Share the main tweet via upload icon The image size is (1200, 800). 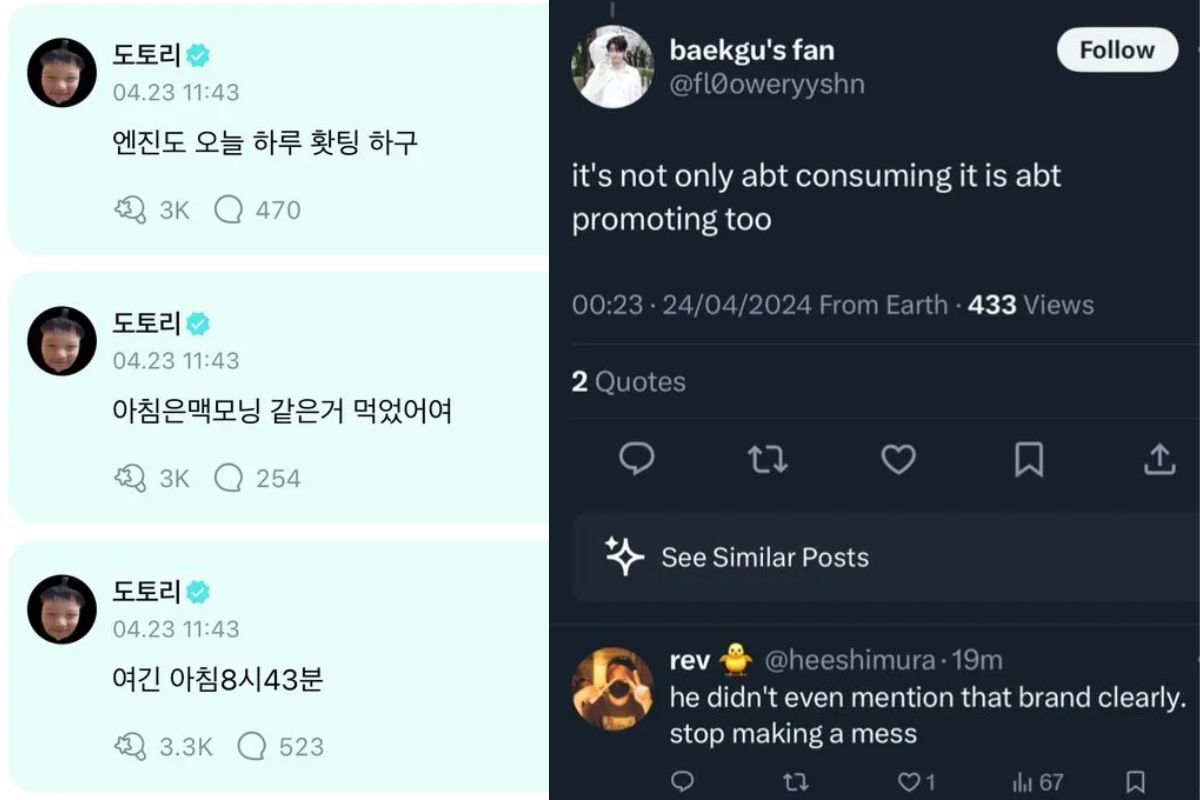tap(1159, 459)
